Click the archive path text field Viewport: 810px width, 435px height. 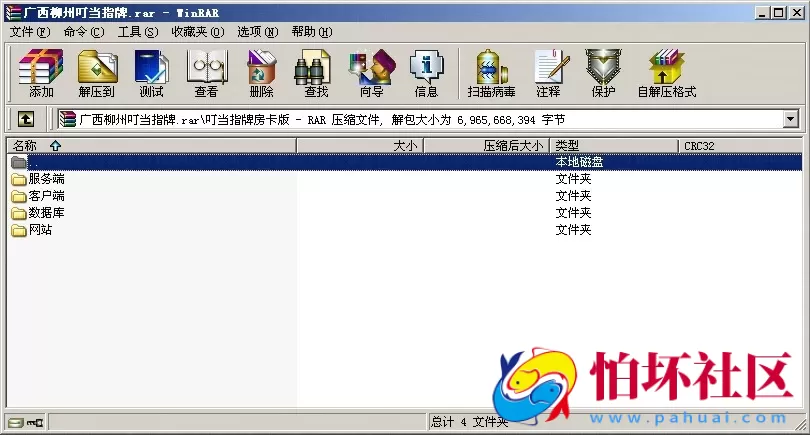[429, 119]
